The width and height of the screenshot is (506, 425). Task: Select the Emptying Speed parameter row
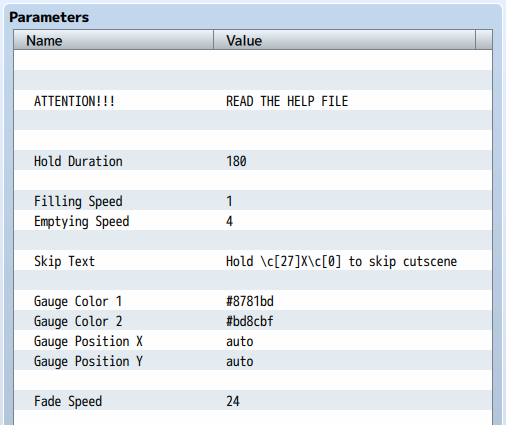(253, 220)
